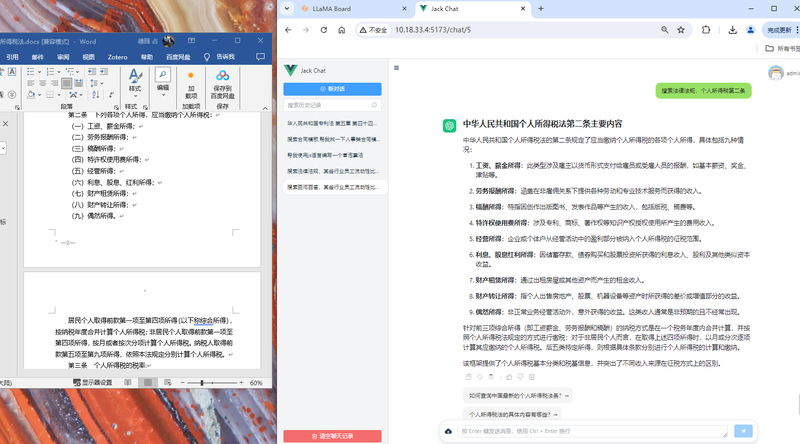Screen dimensions: 800x444
Task: Go to browser home page
Action: [341, 30]
